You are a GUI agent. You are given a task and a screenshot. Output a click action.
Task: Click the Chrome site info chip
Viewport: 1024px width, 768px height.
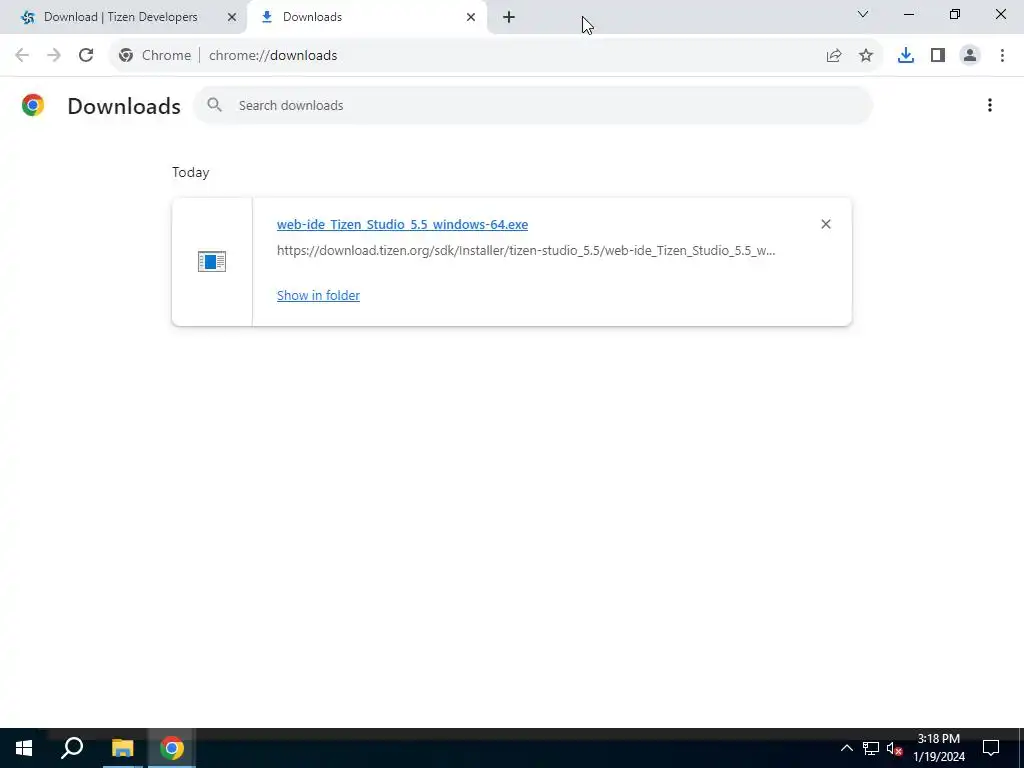point(155,56)
